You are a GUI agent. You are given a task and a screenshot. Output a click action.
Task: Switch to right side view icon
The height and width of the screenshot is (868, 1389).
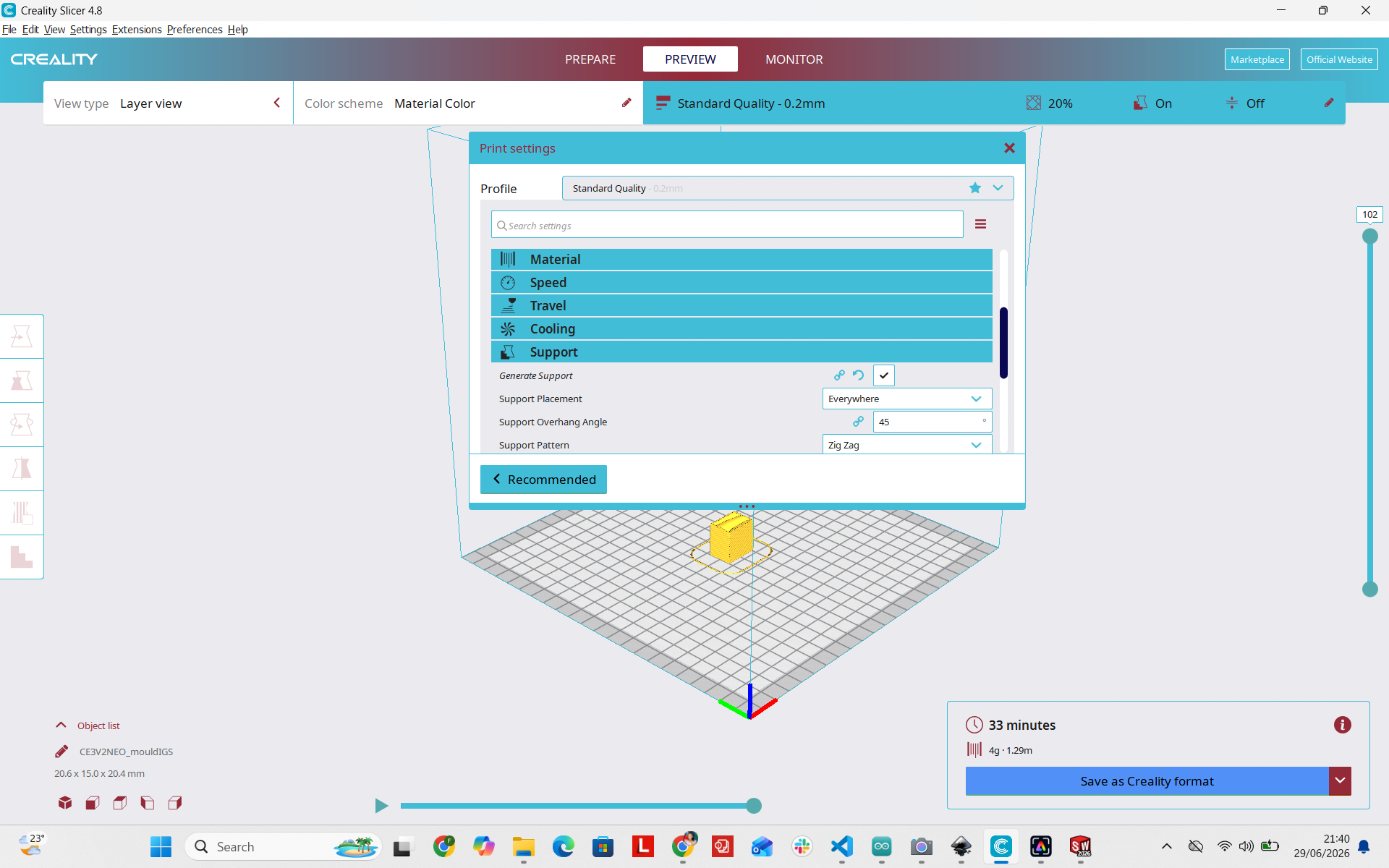[175, 803]
